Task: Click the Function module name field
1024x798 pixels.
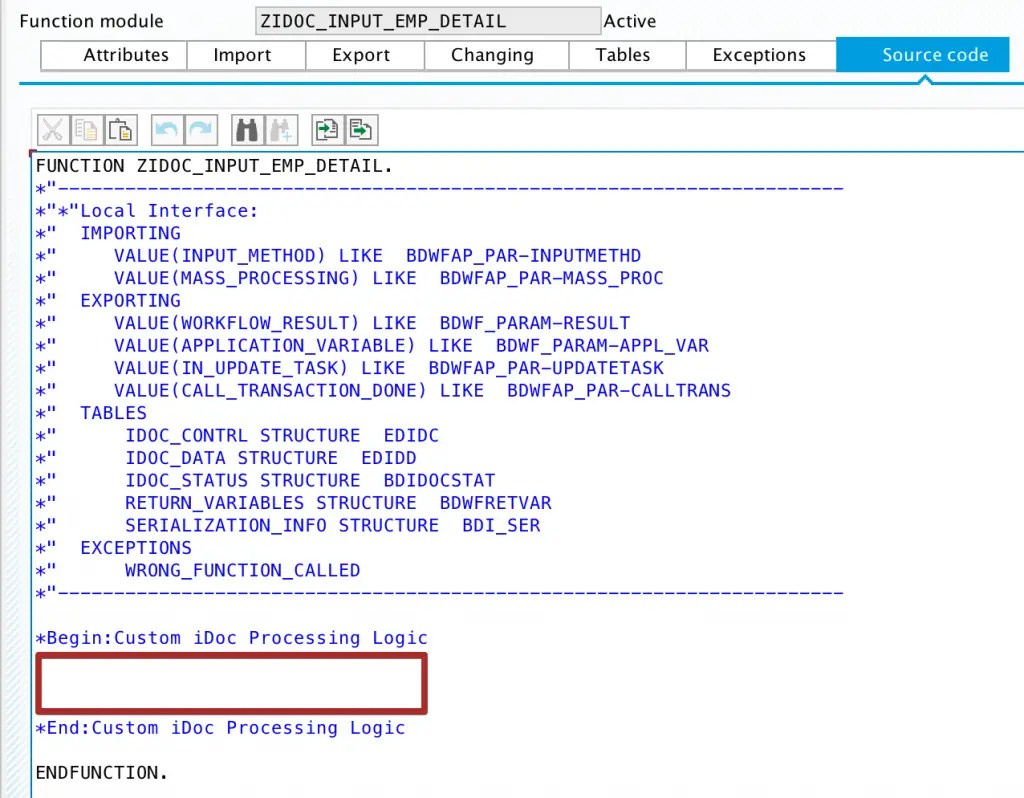Action: (x=427, y=20)
